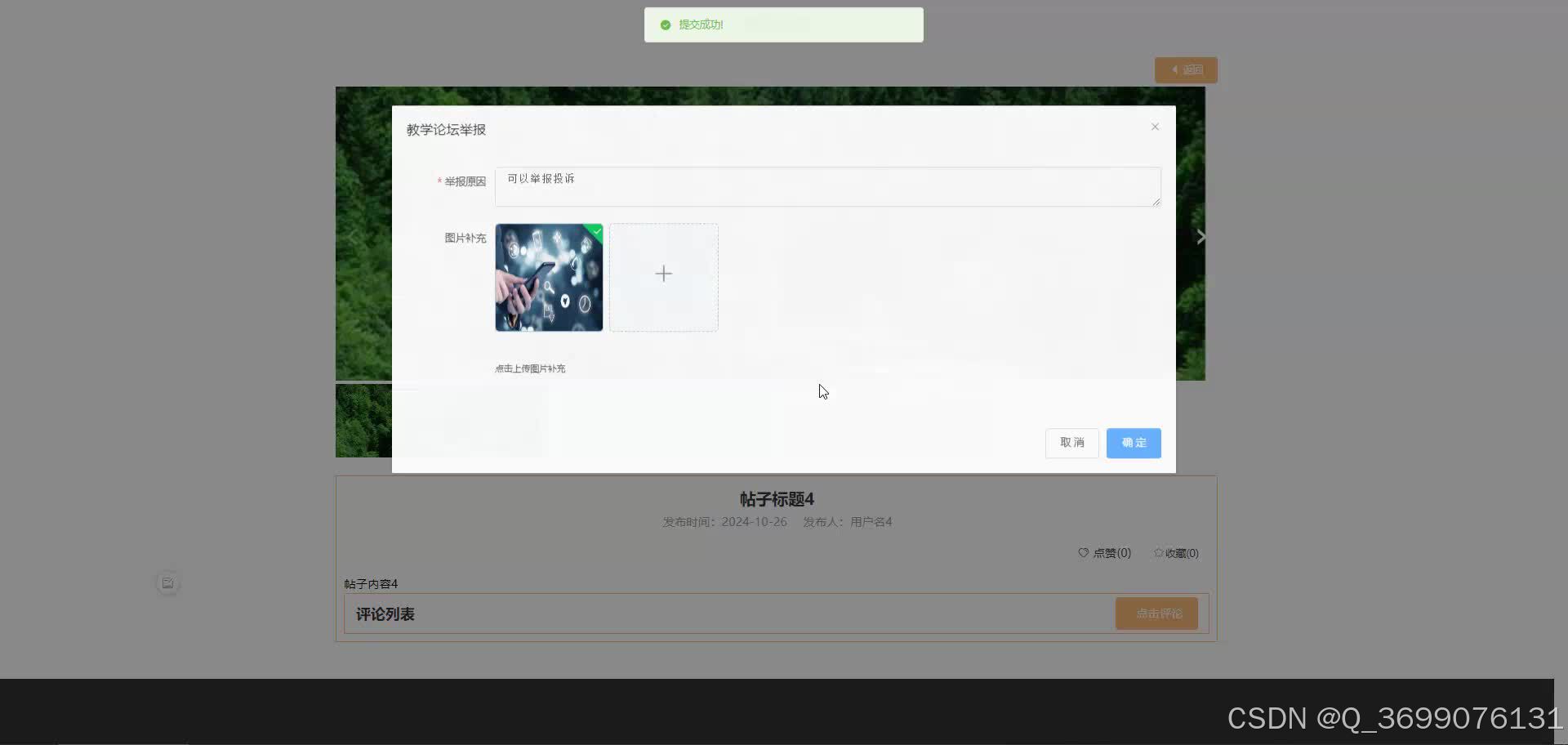Open the comment box with 点击评论
This screenshot has height=745, width=1568.
click(x=1156, y=613)
